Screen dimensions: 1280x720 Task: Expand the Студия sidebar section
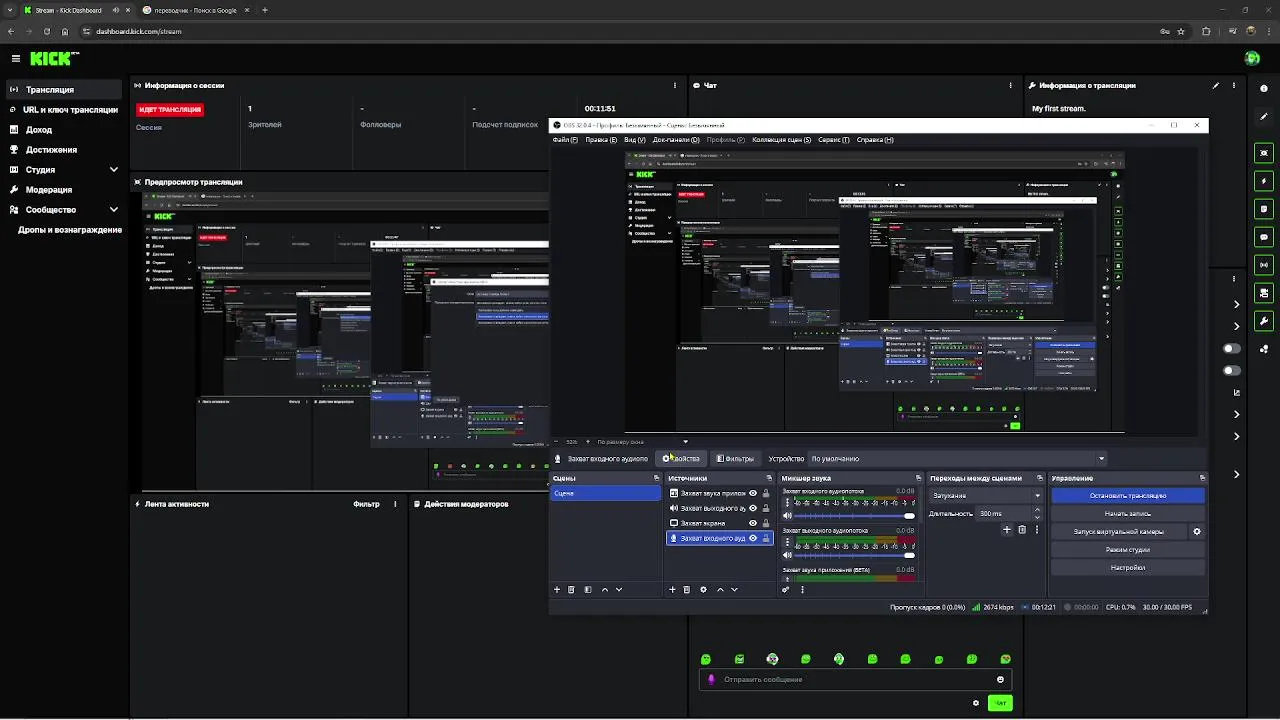[x=113, y=170]
